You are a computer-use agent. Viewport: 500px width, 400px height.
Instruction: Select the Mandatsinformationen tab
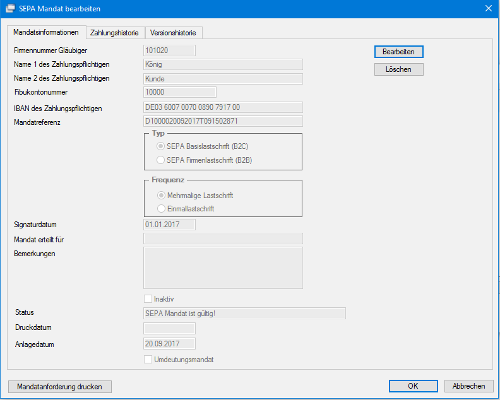(x=46, y=32)
